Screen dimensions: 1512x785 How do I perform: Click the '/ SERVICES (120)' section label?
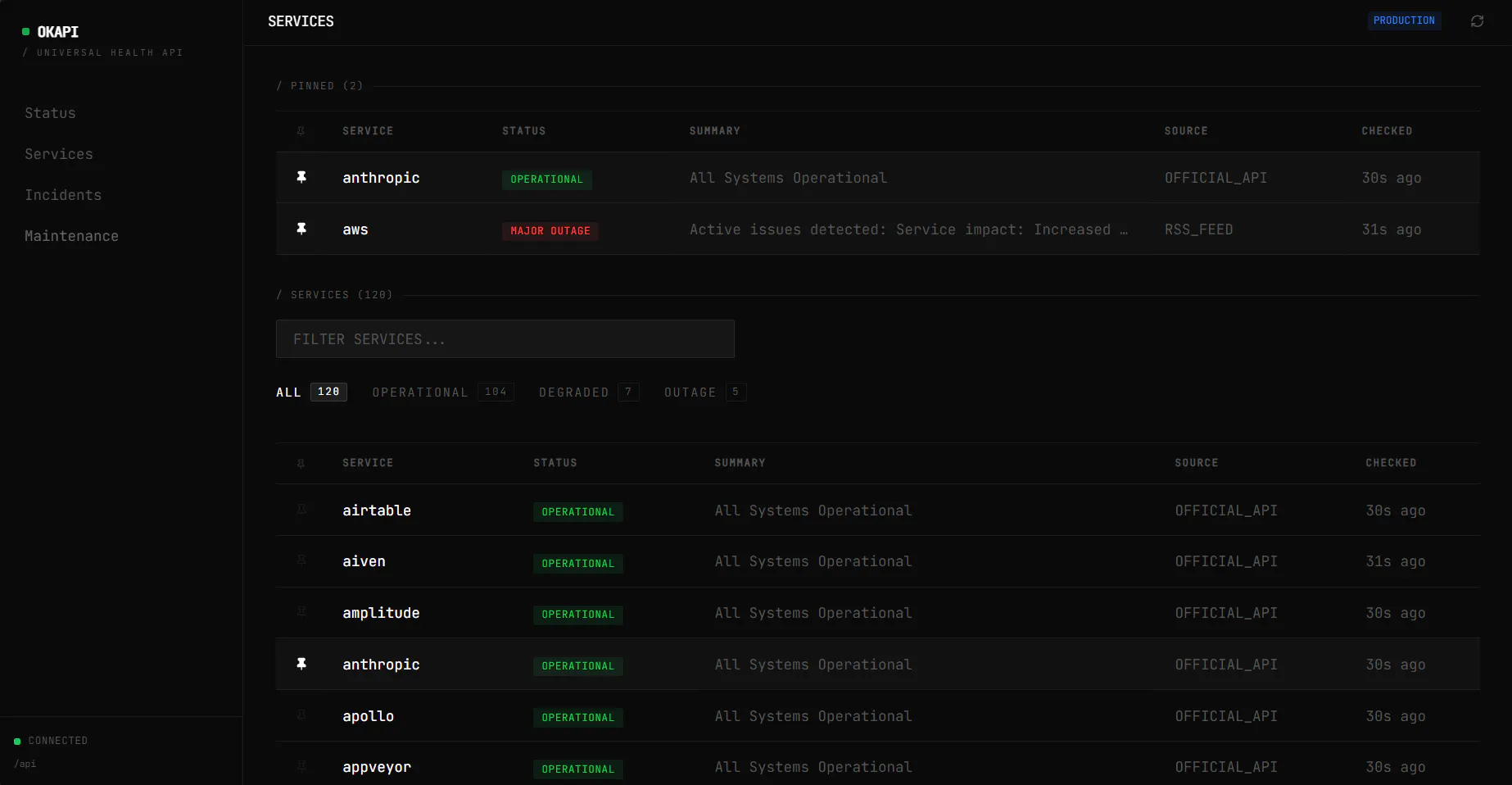334,295
